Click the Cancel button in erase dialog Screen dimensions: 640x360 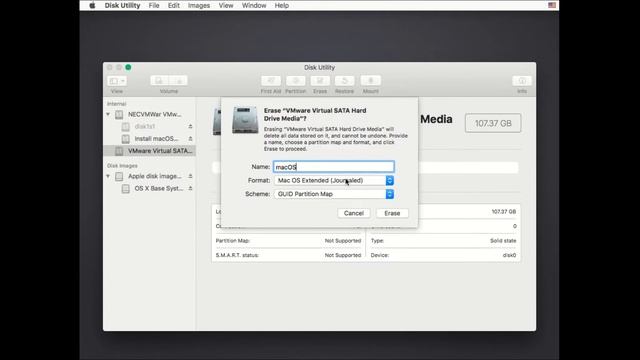(353, 213)
